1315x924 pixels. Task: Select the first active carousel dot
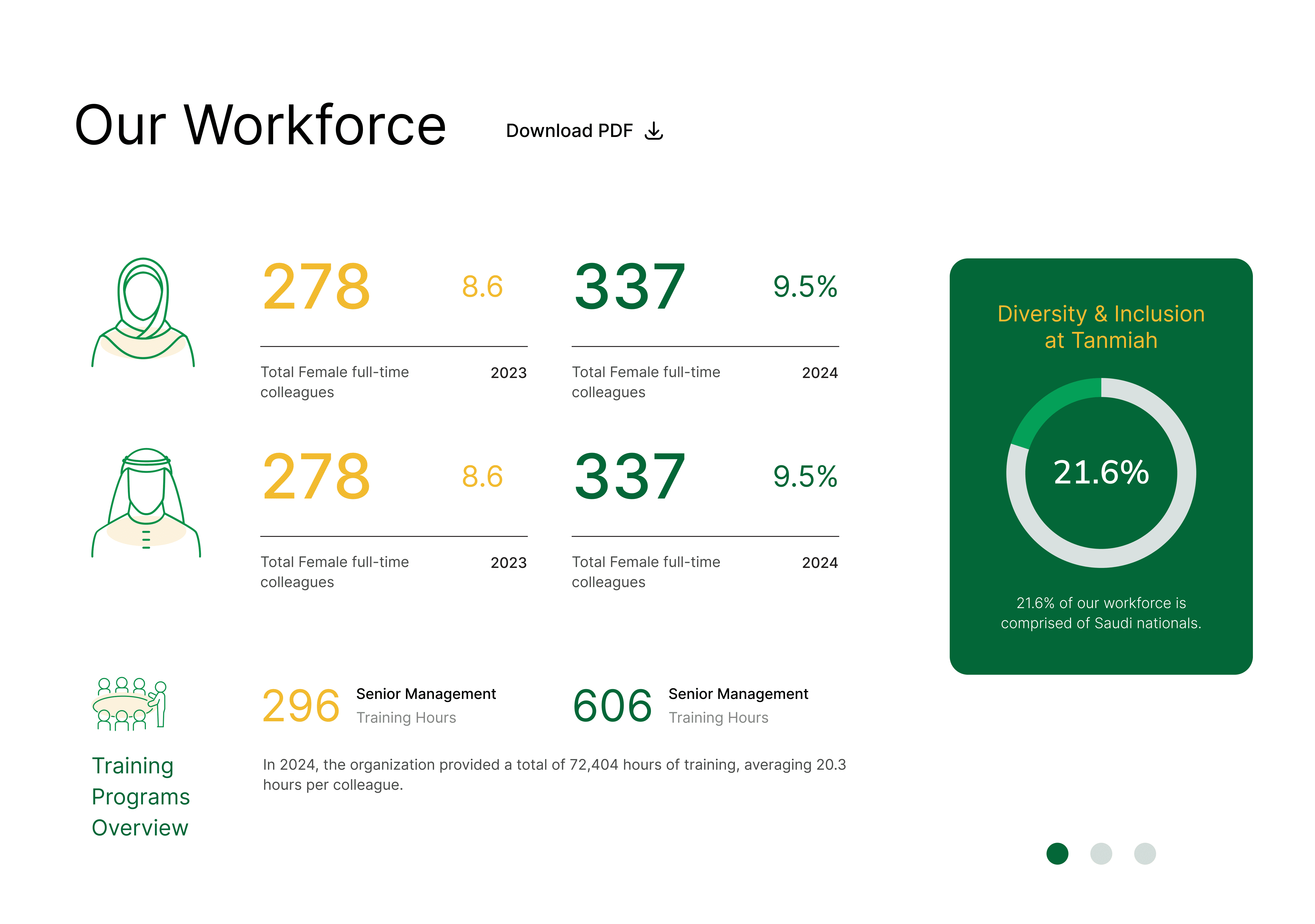point(1057,854)
